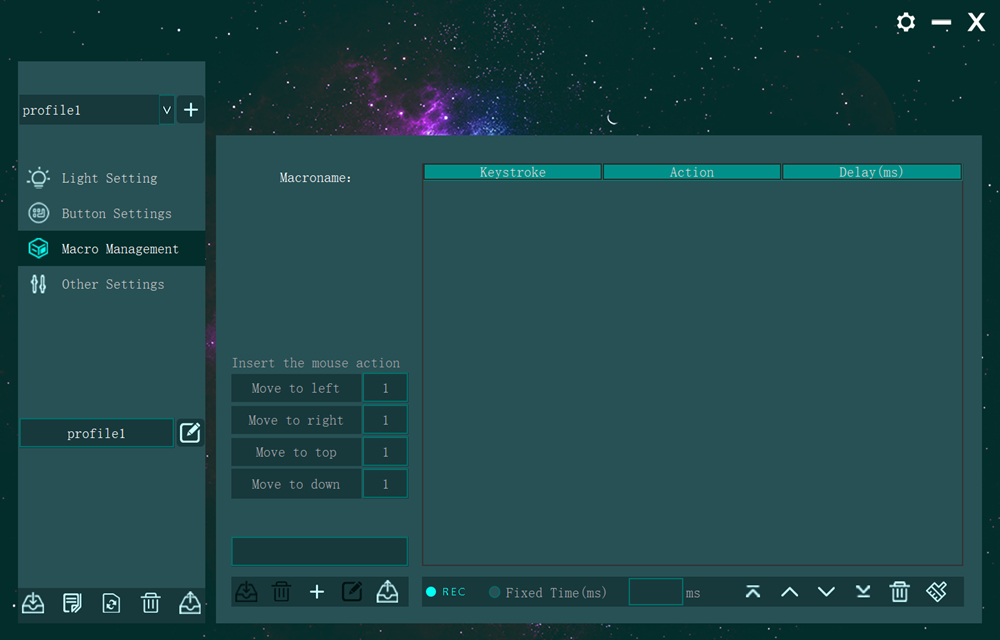Click the fixed time ms input box
The height and width of the screenshot is (640, 1000).
click(655, 592)
